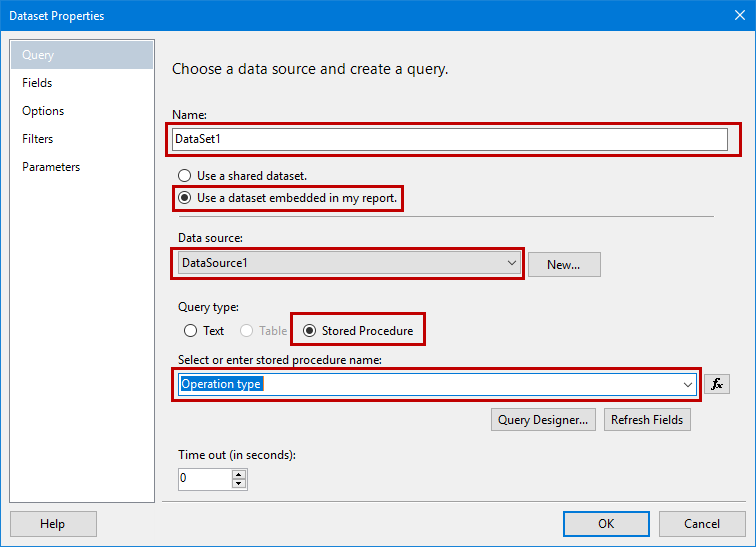Open the Query Designer
The width and height of the screenshot is (756, 547).
tap(544, 420)
